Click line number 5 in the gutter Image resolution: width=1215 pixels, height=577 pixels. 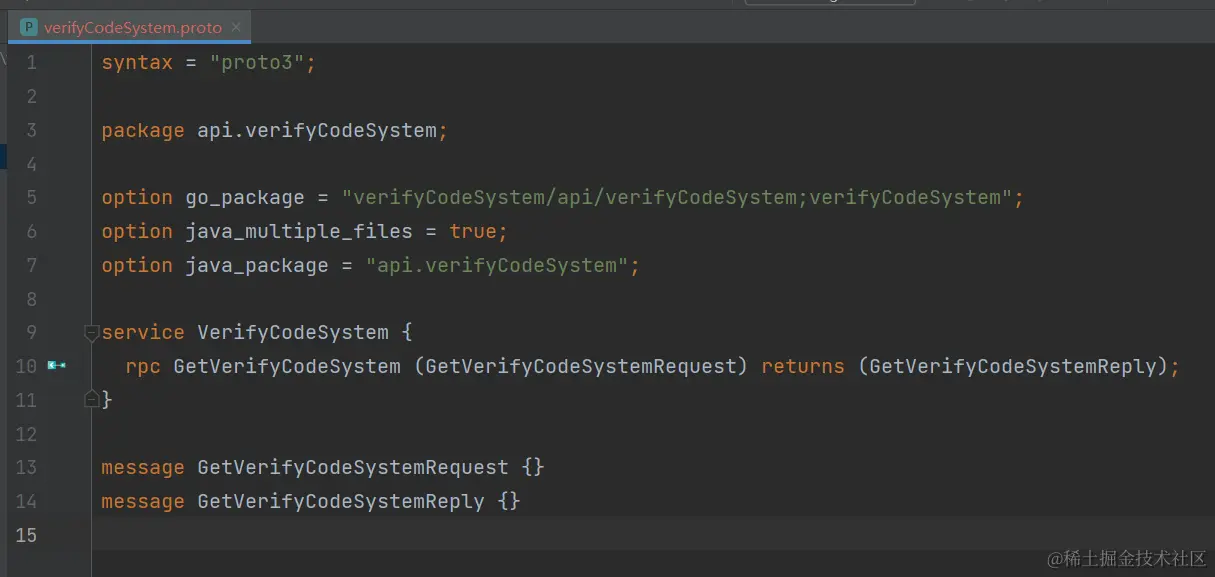(31, 197)
